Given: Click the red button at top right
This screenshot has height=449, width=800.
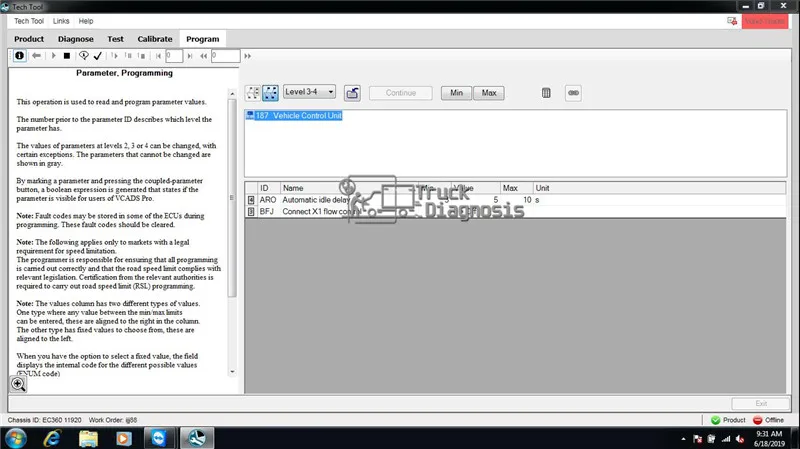Looking at the screenshot, I should pos(765,21).
